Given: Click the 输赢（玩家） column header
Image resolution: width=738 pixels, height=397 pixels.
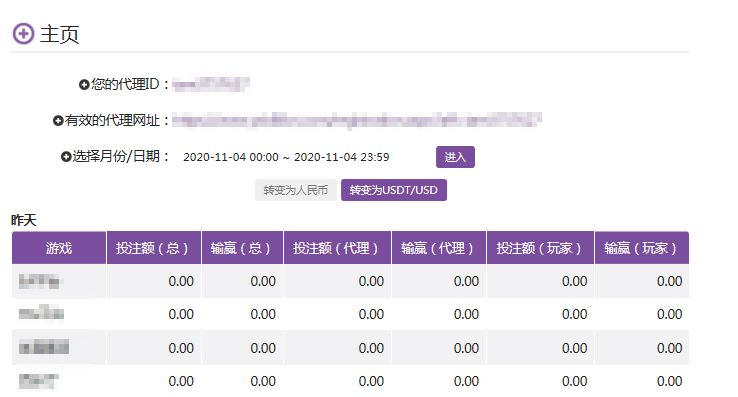Looking at the screenshot, I should point(642,248).
